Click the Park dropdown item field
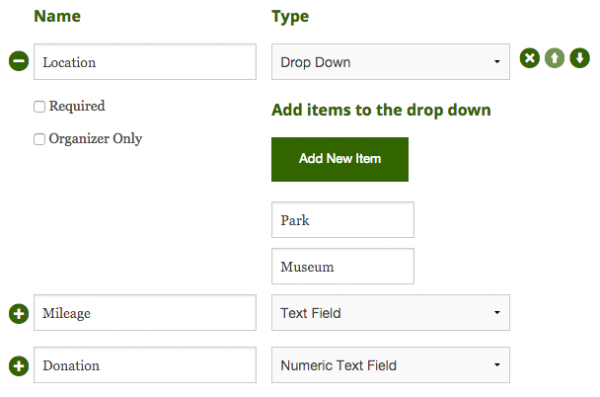The image size is (600, 397). 343,220
